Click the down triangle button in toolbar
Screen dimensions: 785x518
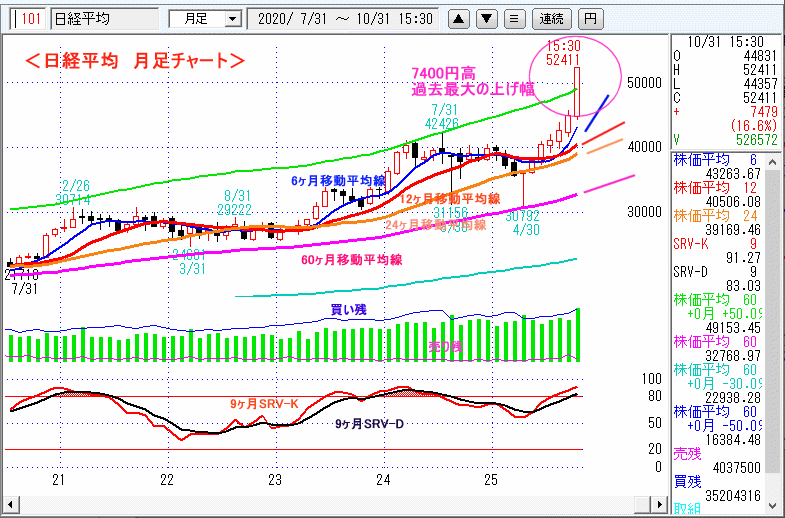pyautogui.click(x=487, y=19)
